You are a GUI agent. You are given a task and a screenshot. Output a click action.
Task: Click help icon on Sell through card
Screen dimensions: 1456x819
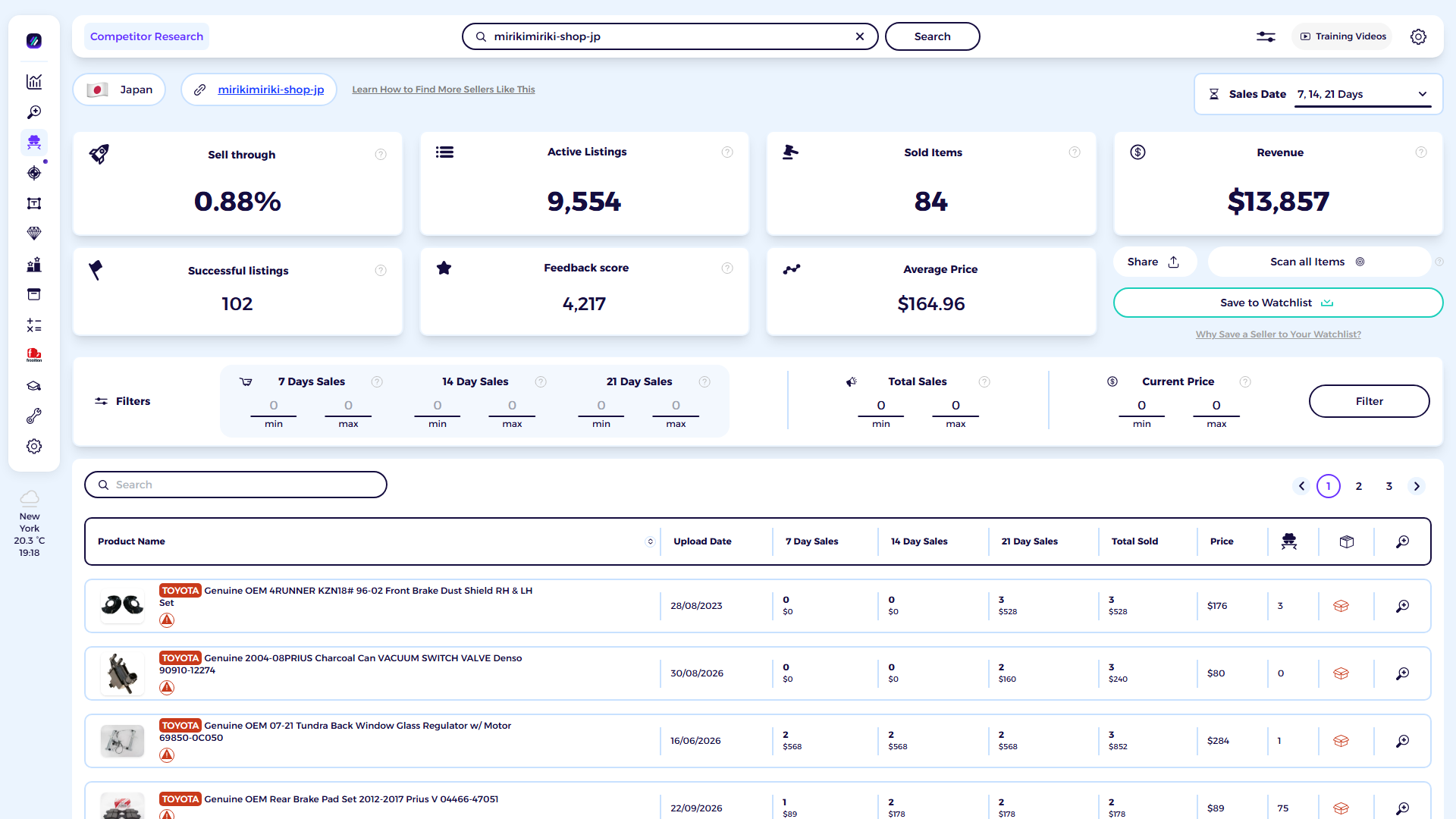(x=381, y=155)
